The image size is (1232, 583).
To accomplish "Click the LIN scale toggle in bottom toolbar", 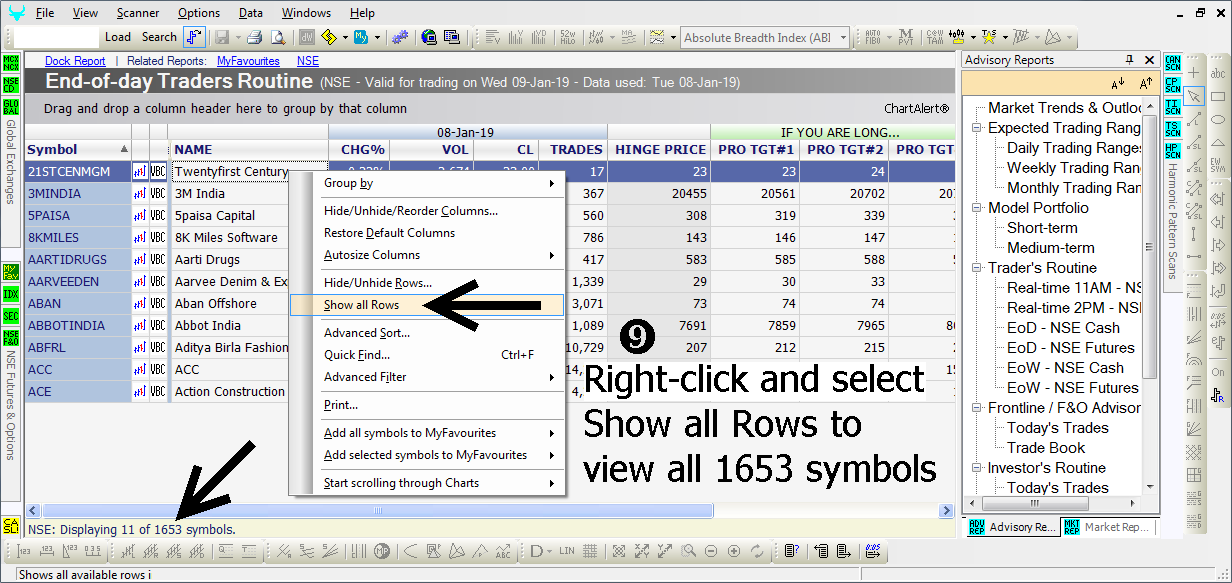I will (568, 551).
